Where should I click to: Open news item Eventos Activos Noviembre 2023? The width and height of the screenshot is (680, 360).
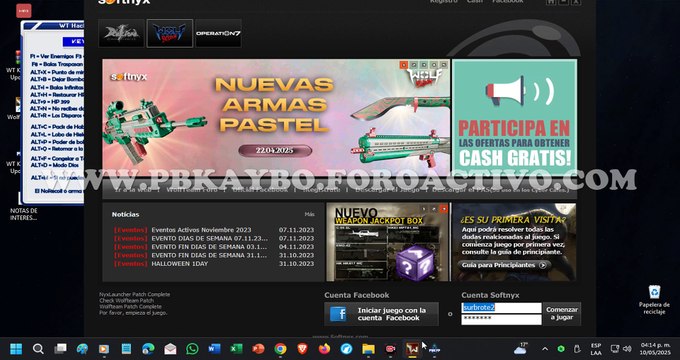click(x=201, y=230)
